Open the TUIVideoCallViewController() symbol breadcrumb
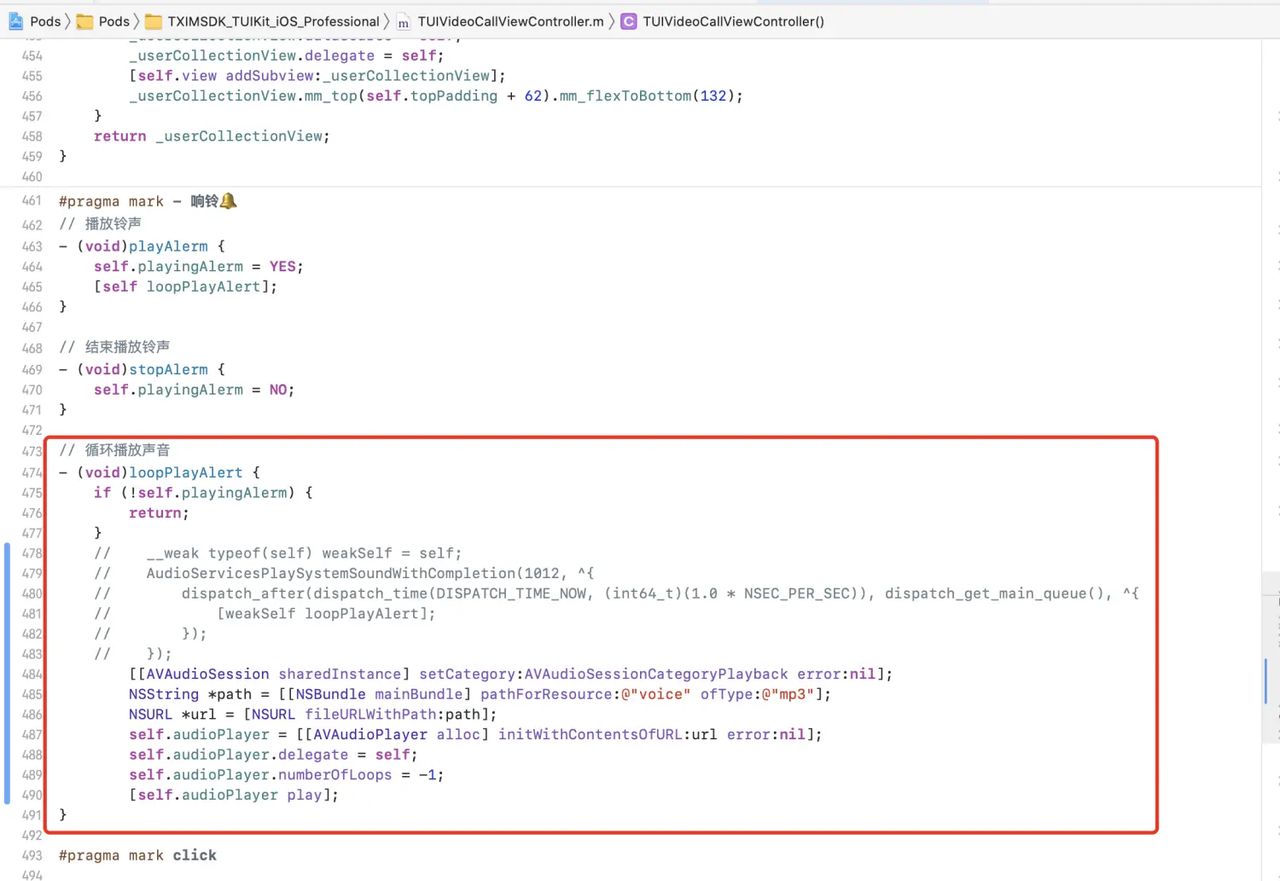1280x881 pixels. tap(723, 21)
